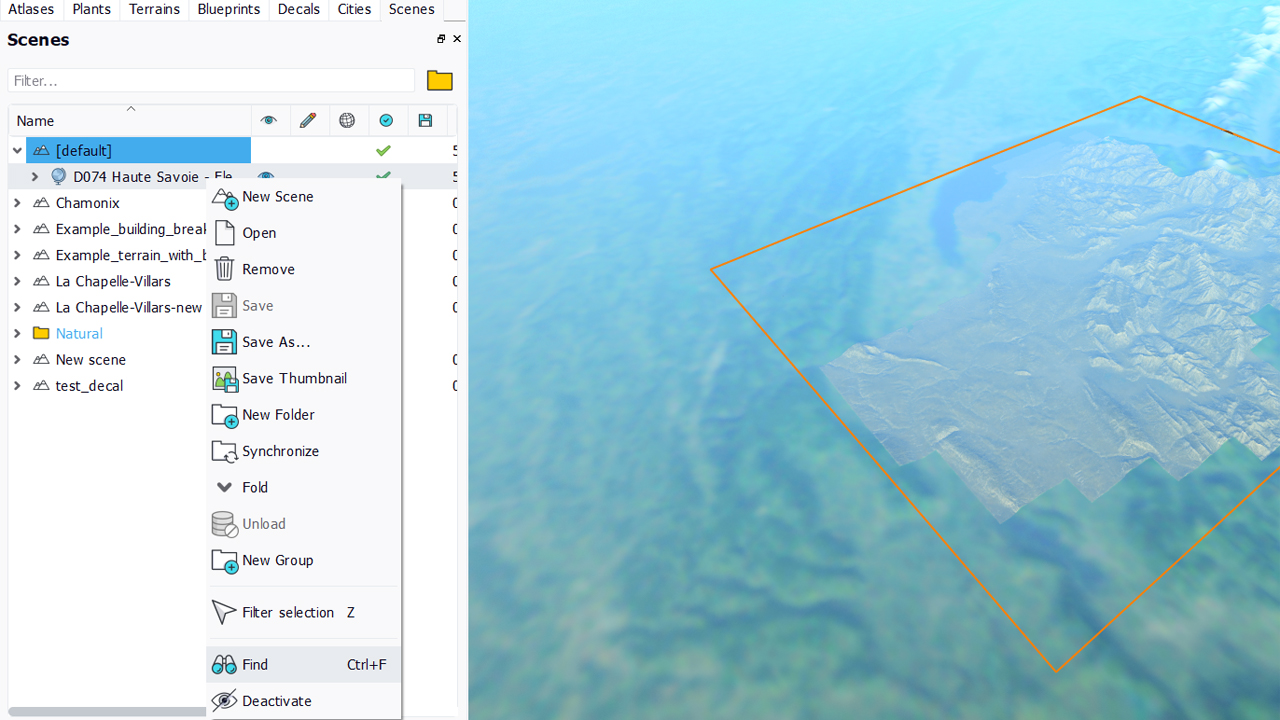Toggle active check on D074 Haute Savoie row

click(383, 176)
